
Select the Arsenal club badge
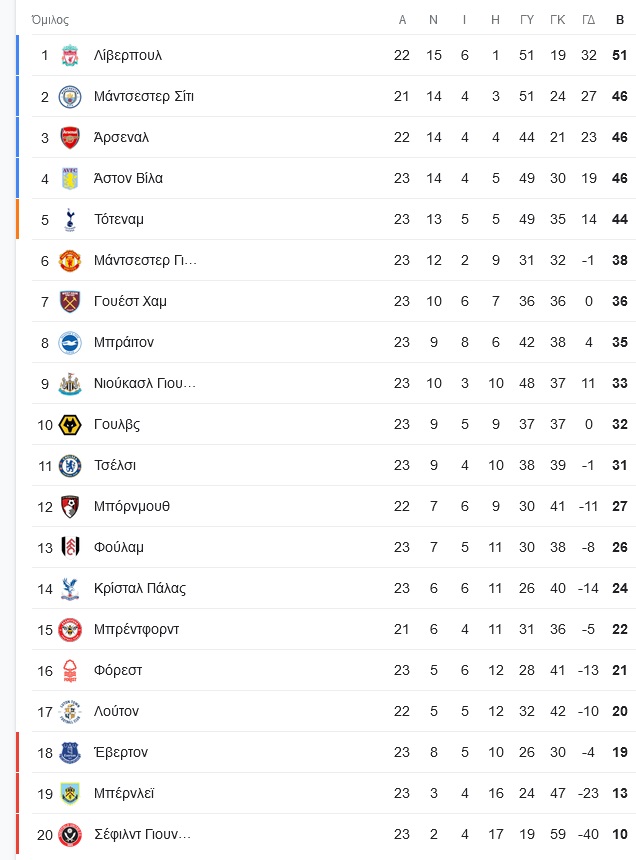click(x=70, y=138)
